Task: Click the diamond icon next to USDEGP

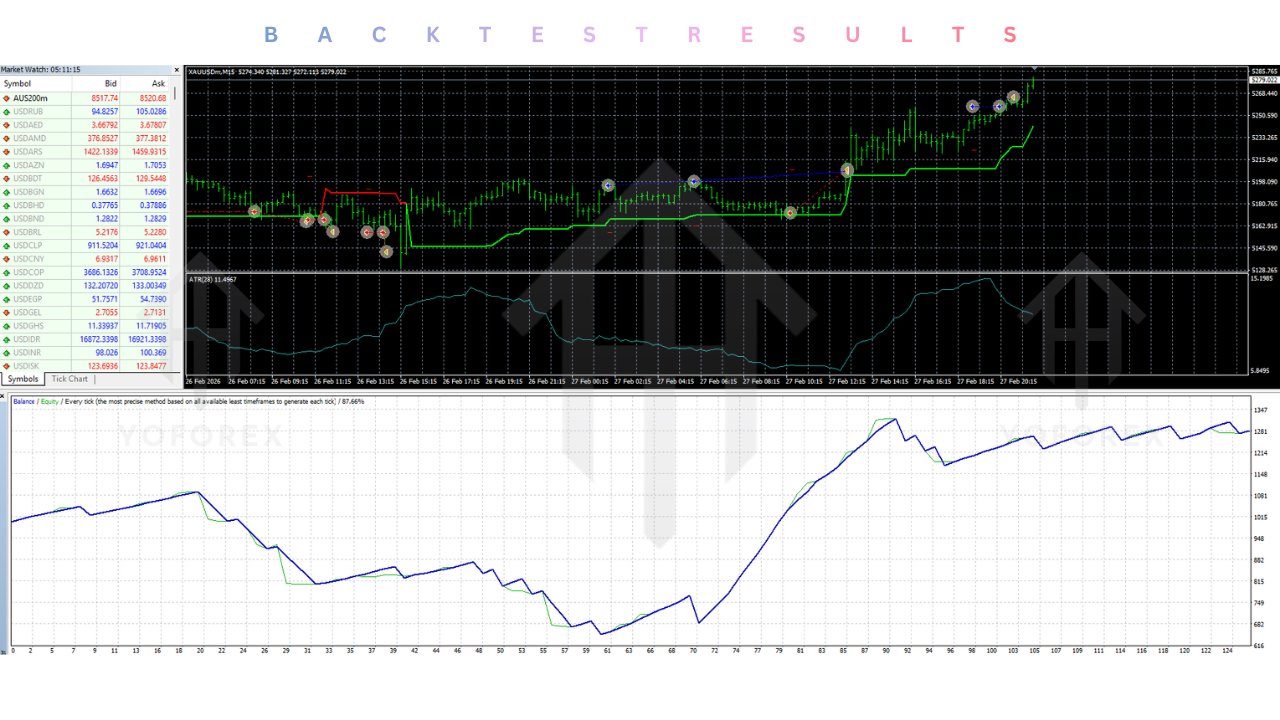Action: coord(8,298)
